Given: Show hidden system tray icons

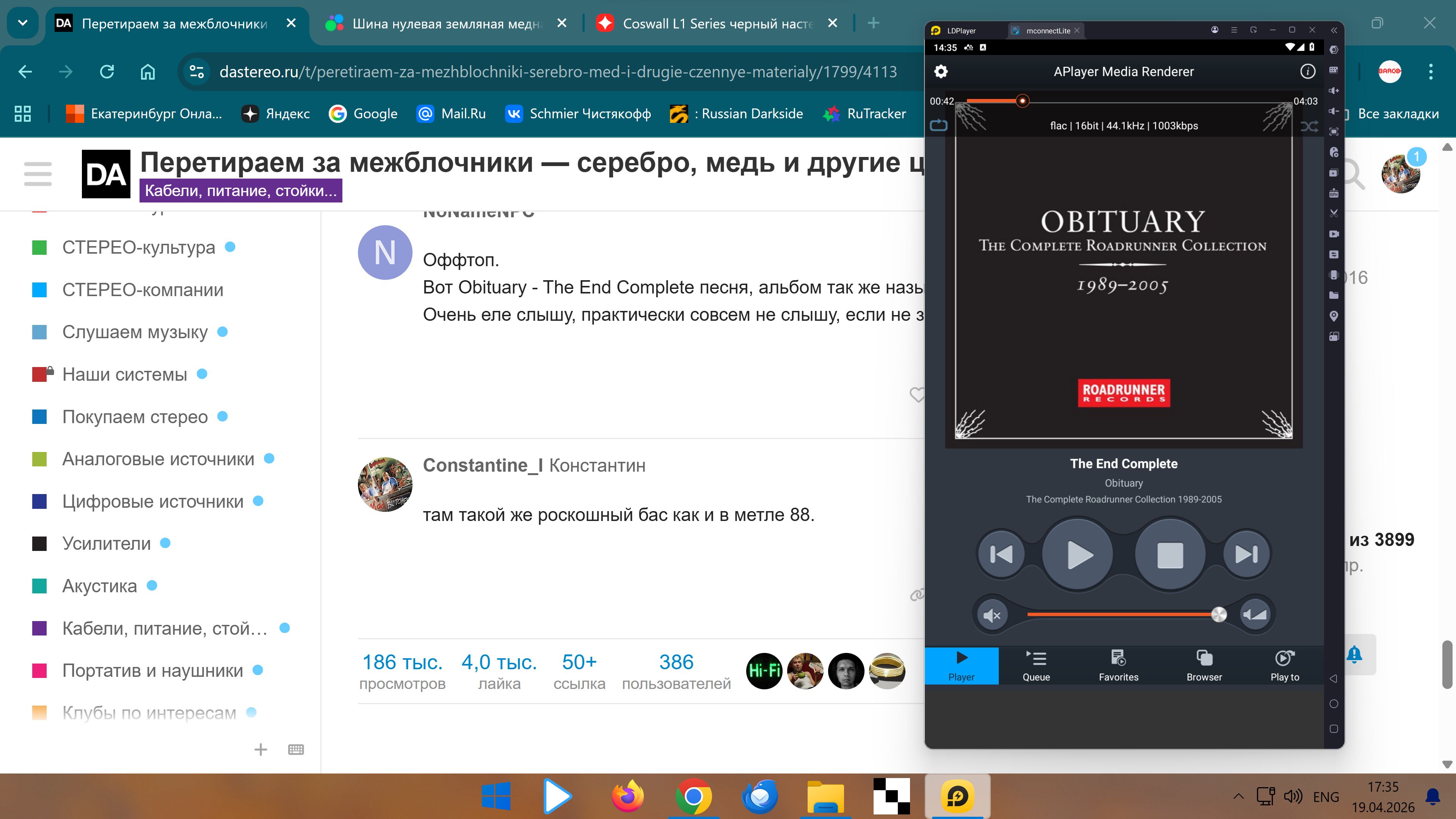Looking at the screenshot, I should coord(1238,796).
